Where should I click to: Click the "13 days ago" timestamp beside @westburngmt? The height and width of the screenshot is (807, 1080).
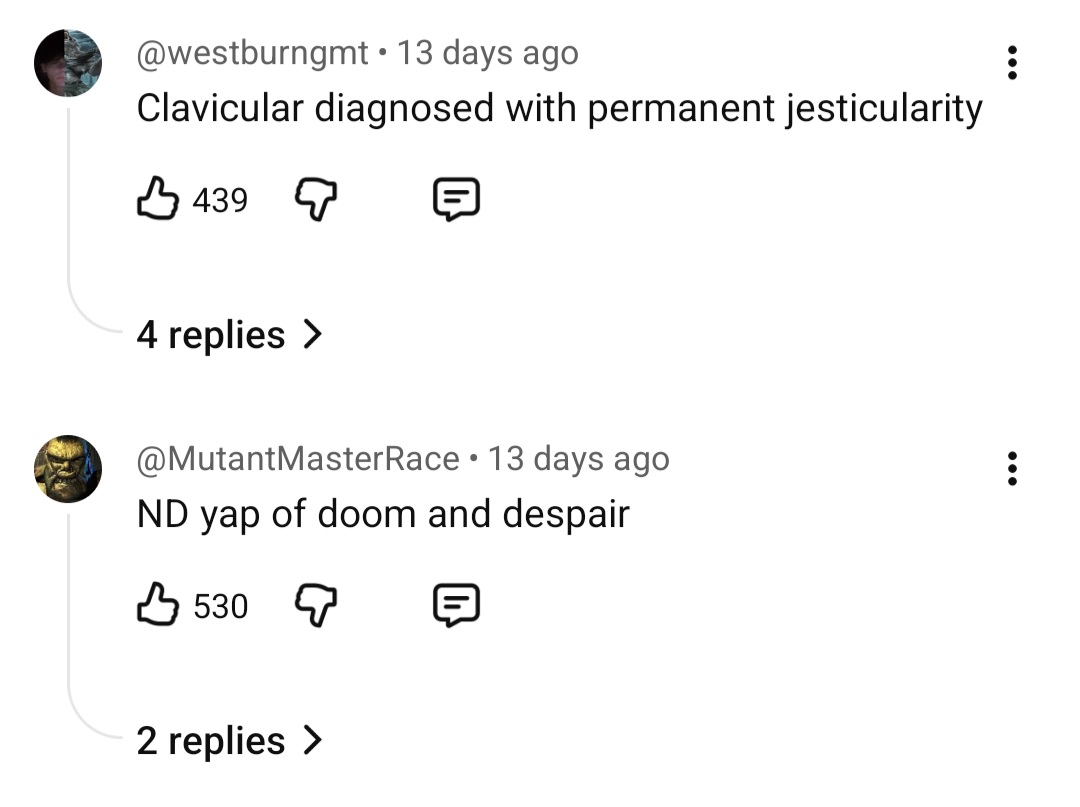(x=488, y=53)
